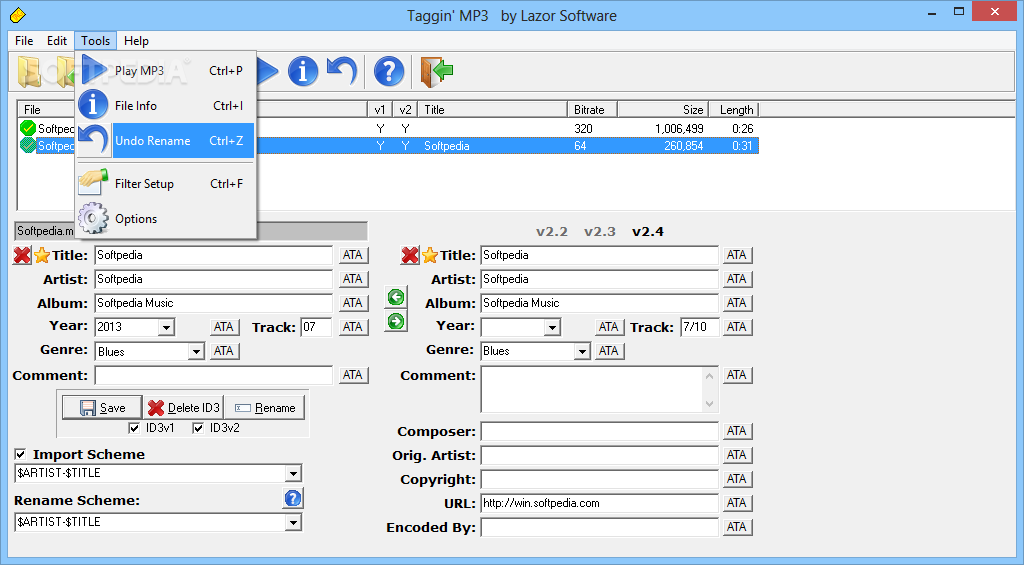Open the Import Scheme combo box
This screenshot has height=565, width=1024.
[x=293, y=473]
